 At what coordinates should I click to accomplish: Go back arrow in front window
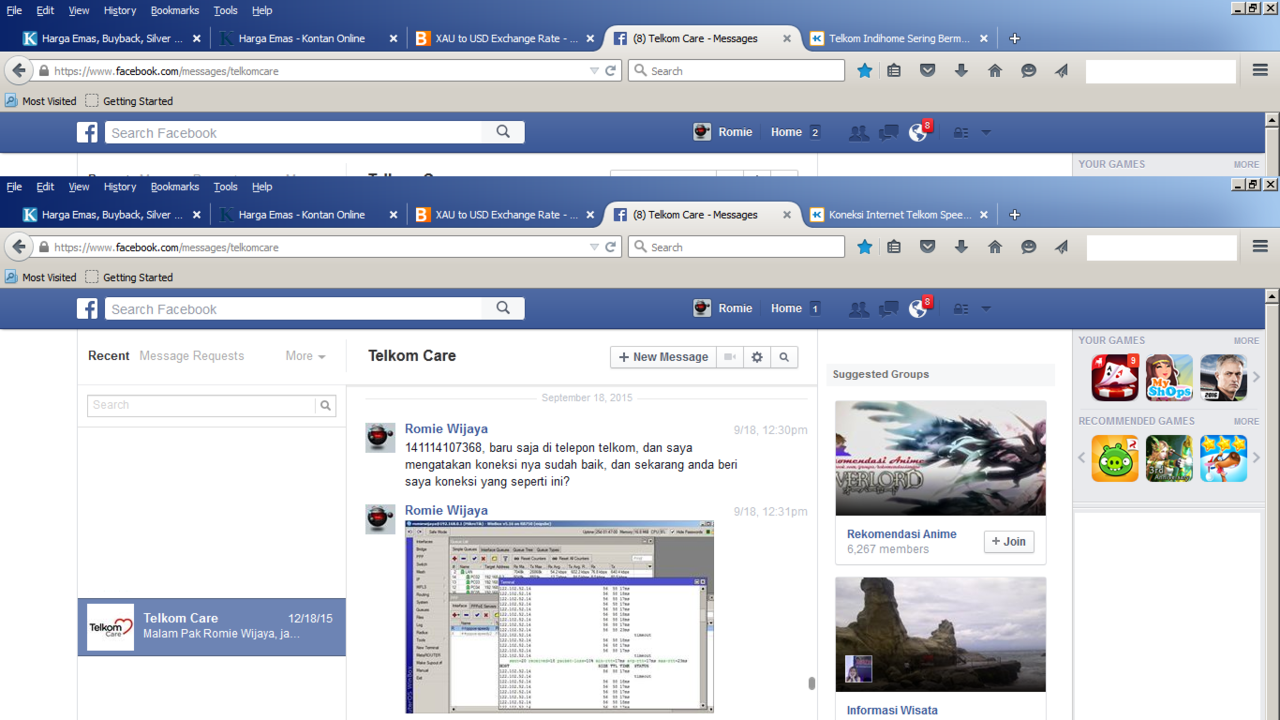18,246
